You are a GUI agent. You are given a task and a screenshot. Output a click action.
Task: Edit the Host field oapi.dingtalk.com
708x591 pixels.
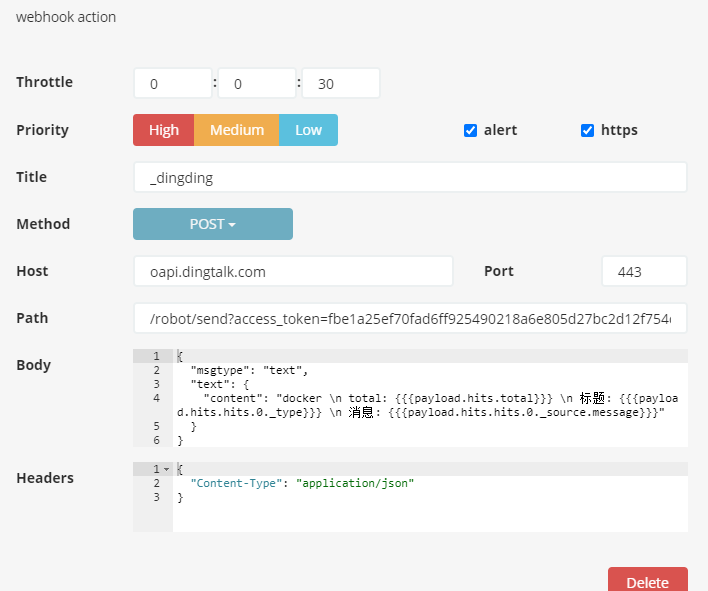click(293, 271)
